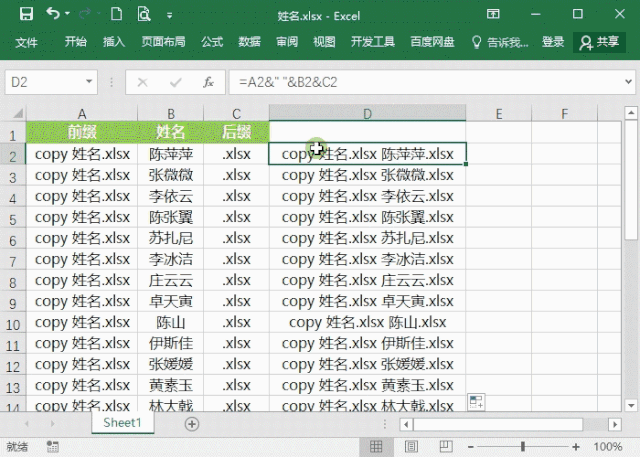640x457 pixels.
Task: Click the Redo arrow icon
Action: pyautogui.click(x=85, y=14)
